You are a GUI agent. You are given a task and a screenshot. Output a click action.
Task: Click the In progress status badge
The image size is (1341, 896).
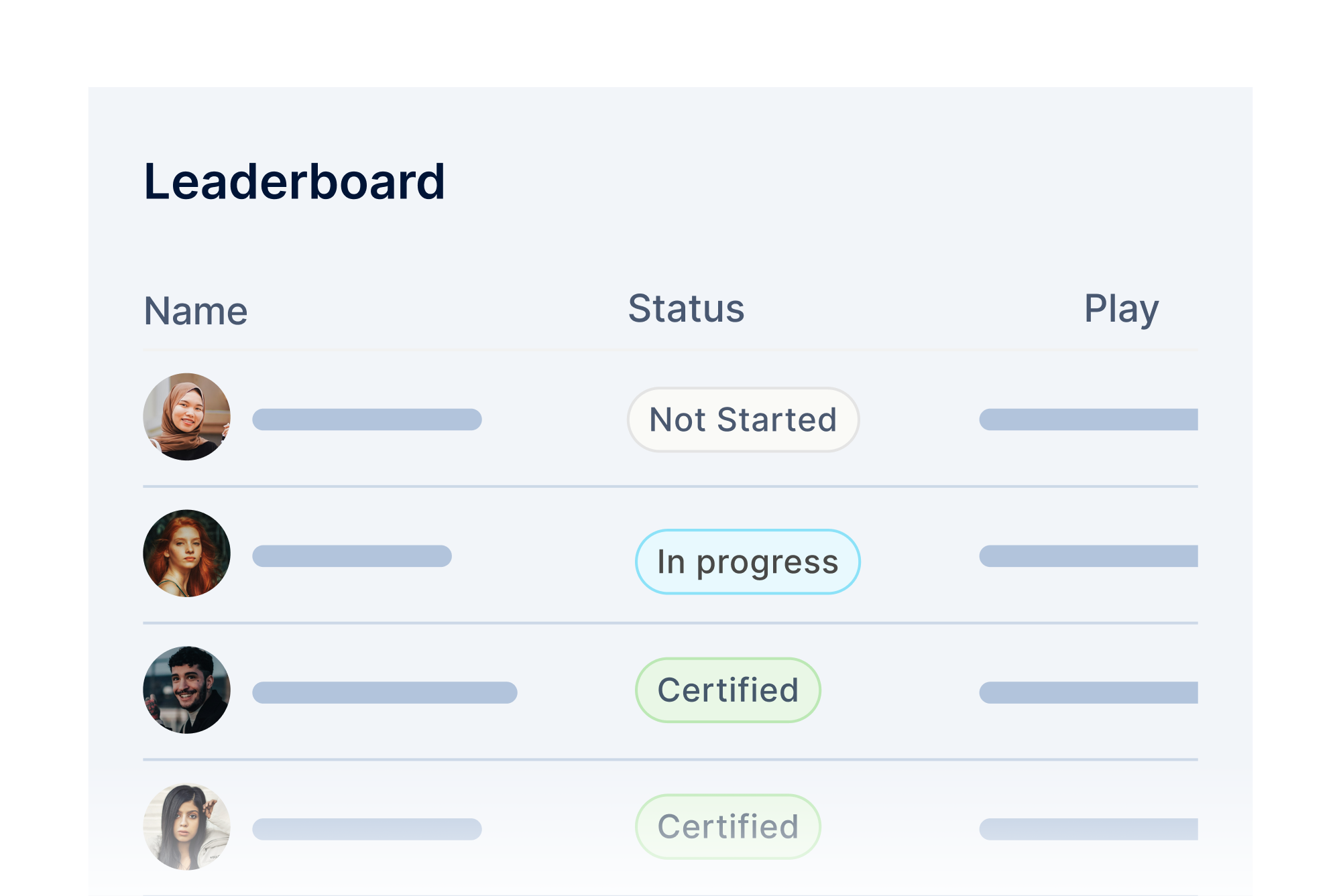(748, 562)
